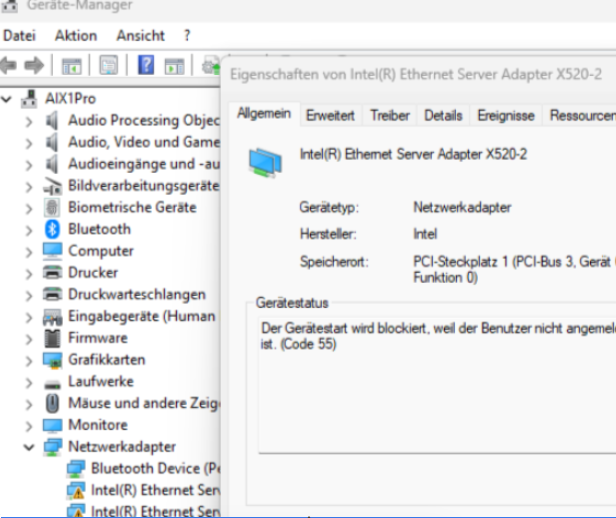The width and height of the screenshot is (616, 518).
Task: Expand the Monitore node
Action: tap(29, 426)
